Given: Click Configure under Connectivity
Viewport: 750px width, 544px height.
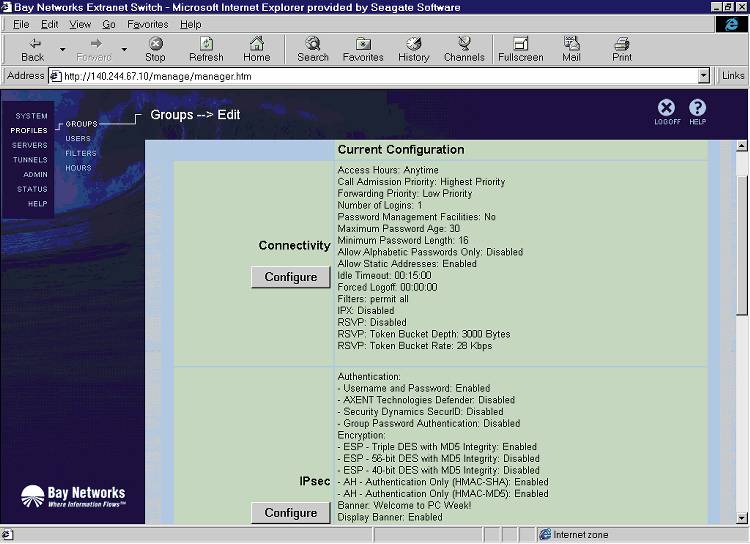Looking at the screenshot, I should point(290,277).
